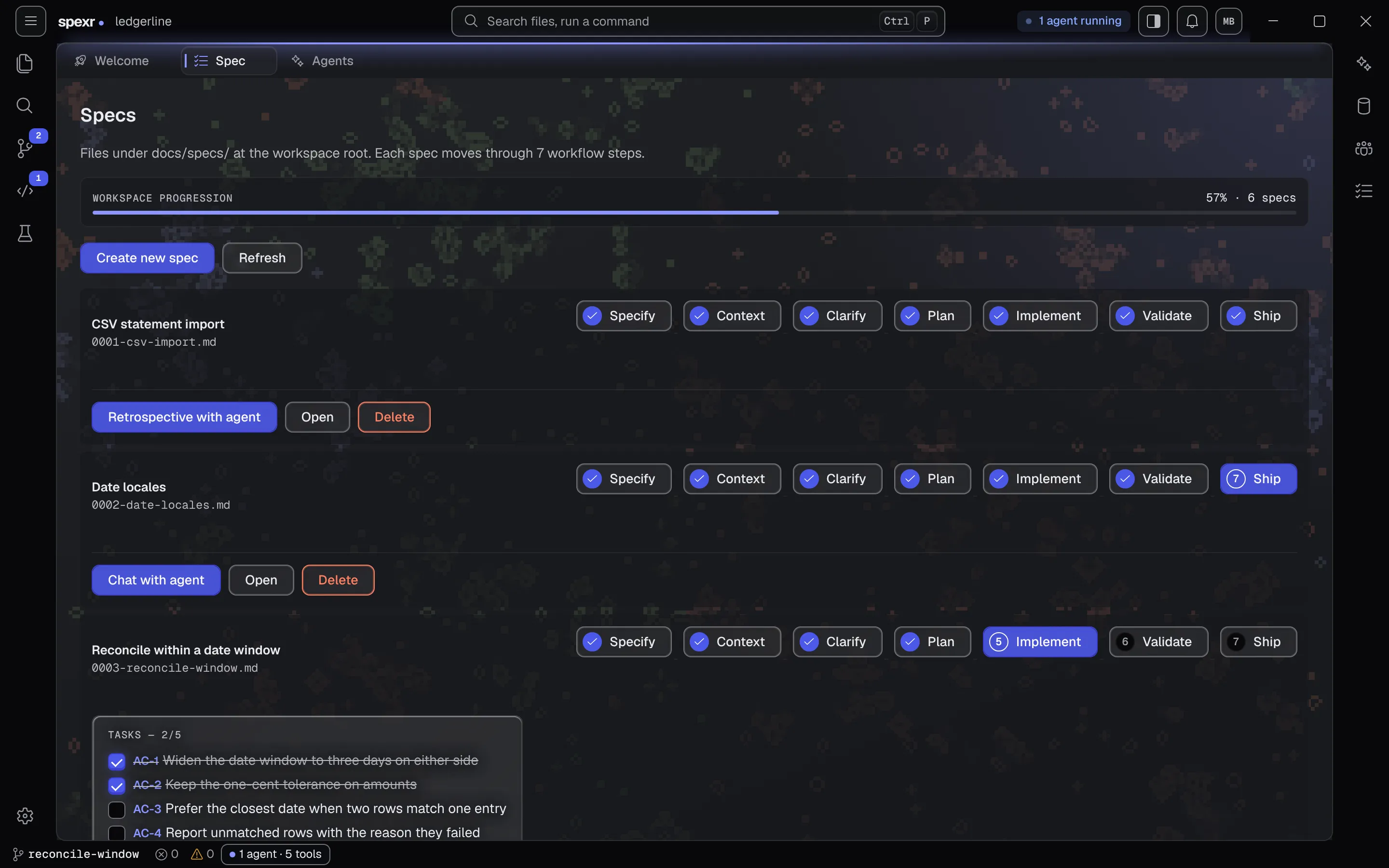Open Source Control icon with badge 2
1389x868 pixels.
tap(25, 148)
